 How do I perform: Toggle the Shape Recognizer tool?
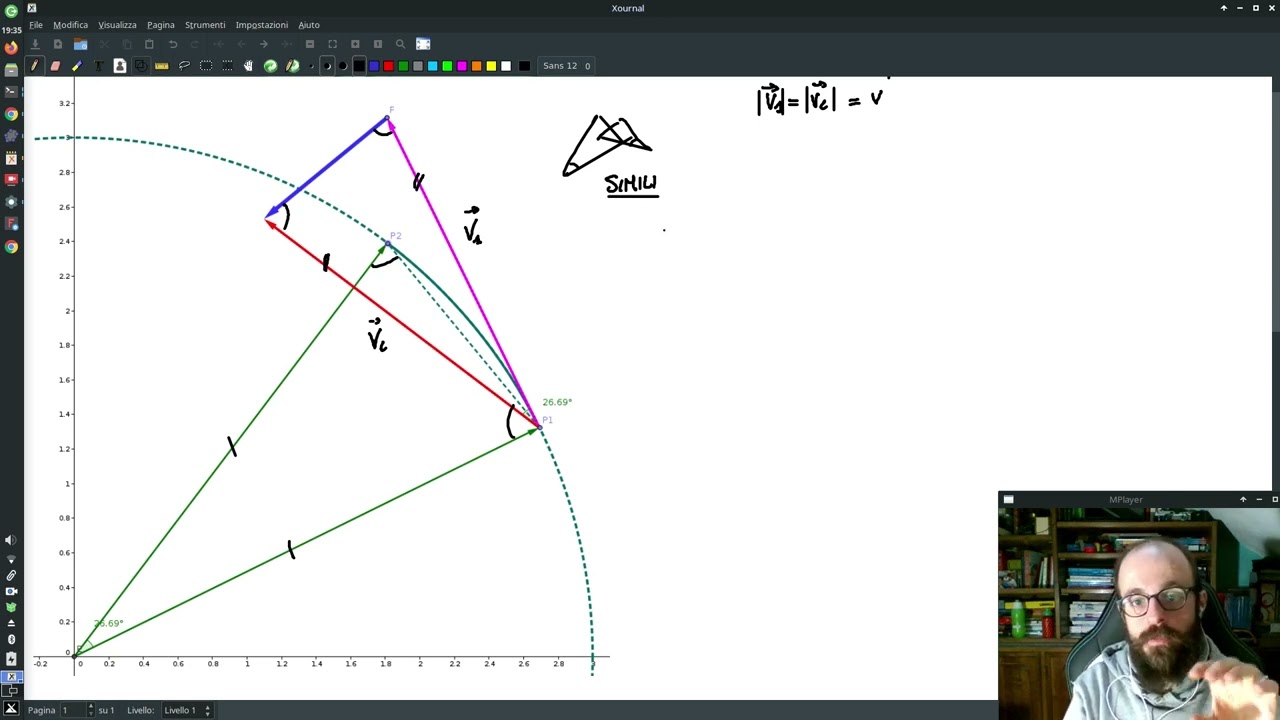click(x=141, y=66)
